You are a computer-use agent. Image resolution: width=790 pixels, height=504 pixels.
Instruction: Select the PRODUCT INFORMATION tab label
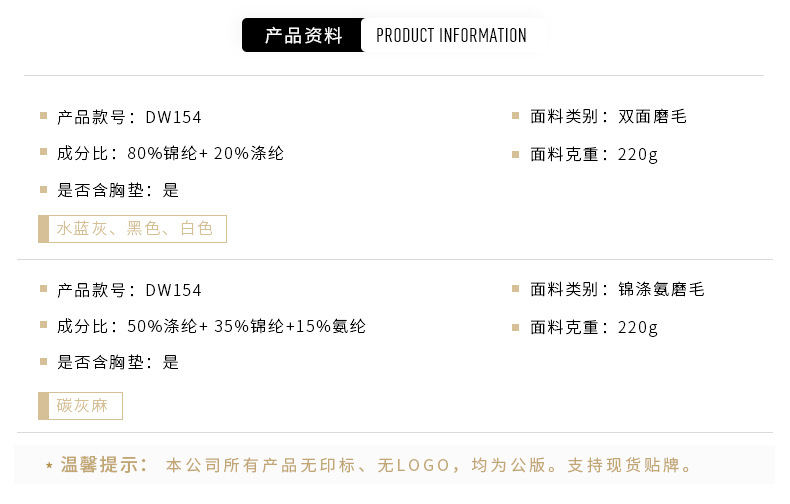pyautogui.click(x=451, y=36)
